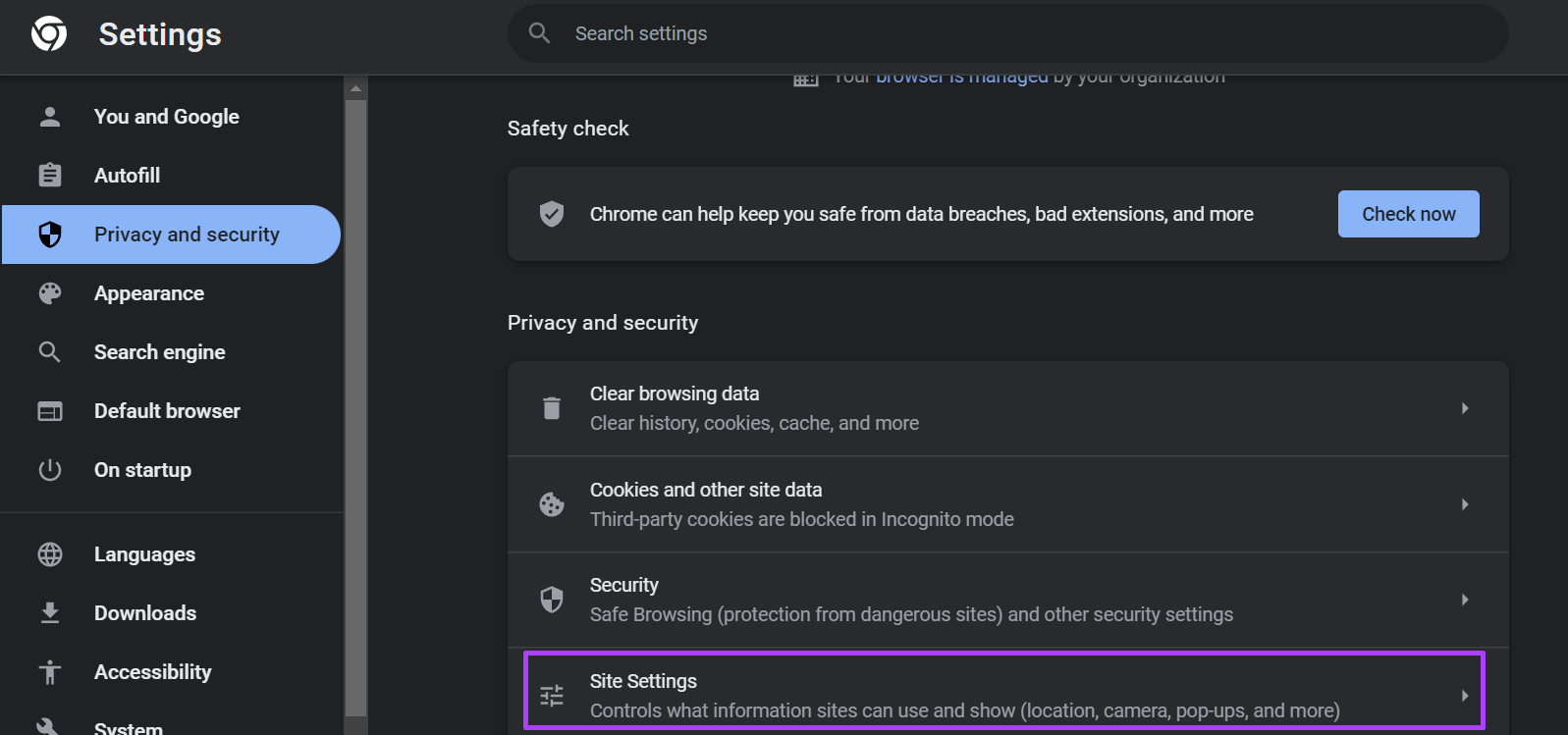Viewport: 1568px width, 735px height.
Task: Go to Privacy and security section
Action: [x=171, y=235]
